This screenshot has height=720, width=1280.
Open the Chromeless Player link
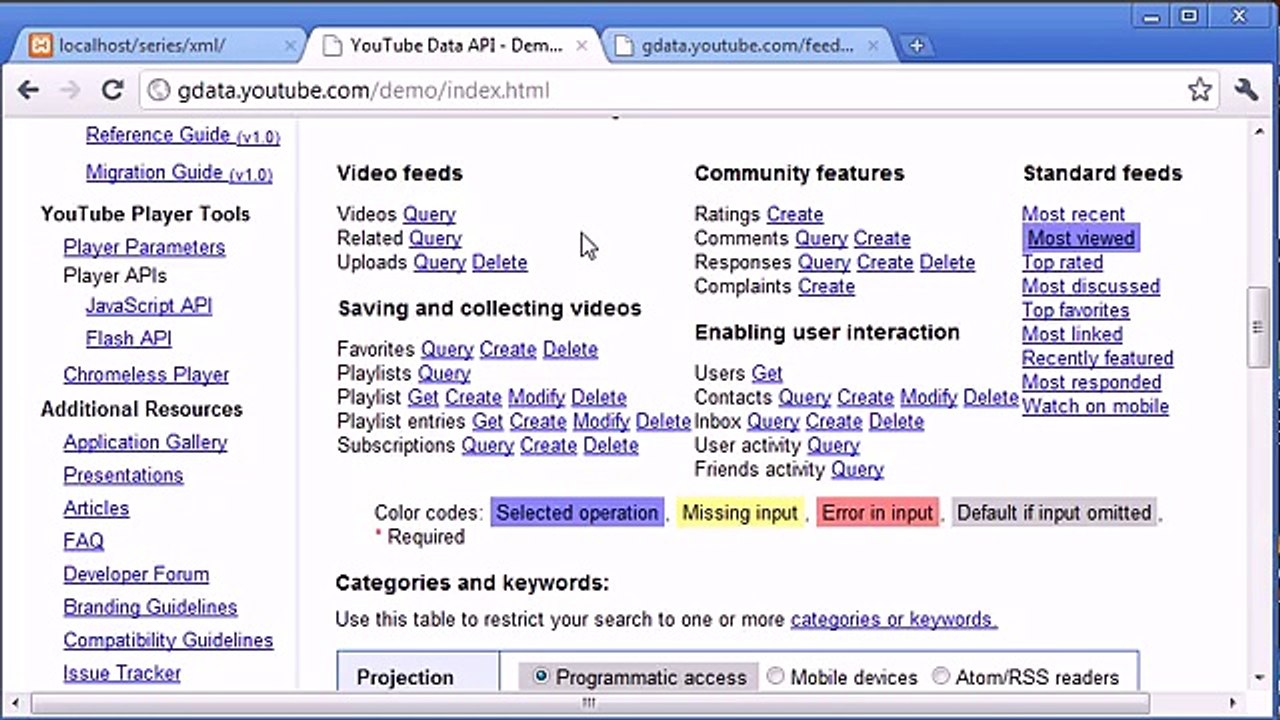146,374
